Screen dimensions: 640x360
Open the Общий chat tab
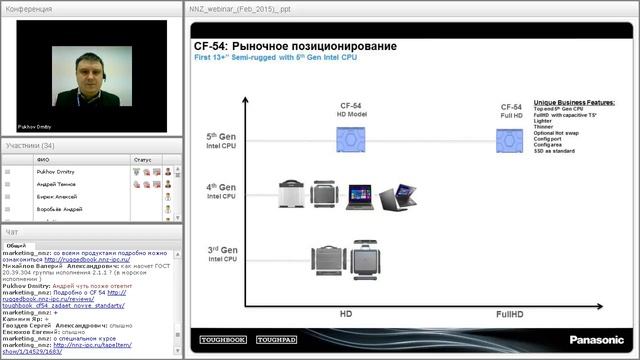(x=16, y=246)
